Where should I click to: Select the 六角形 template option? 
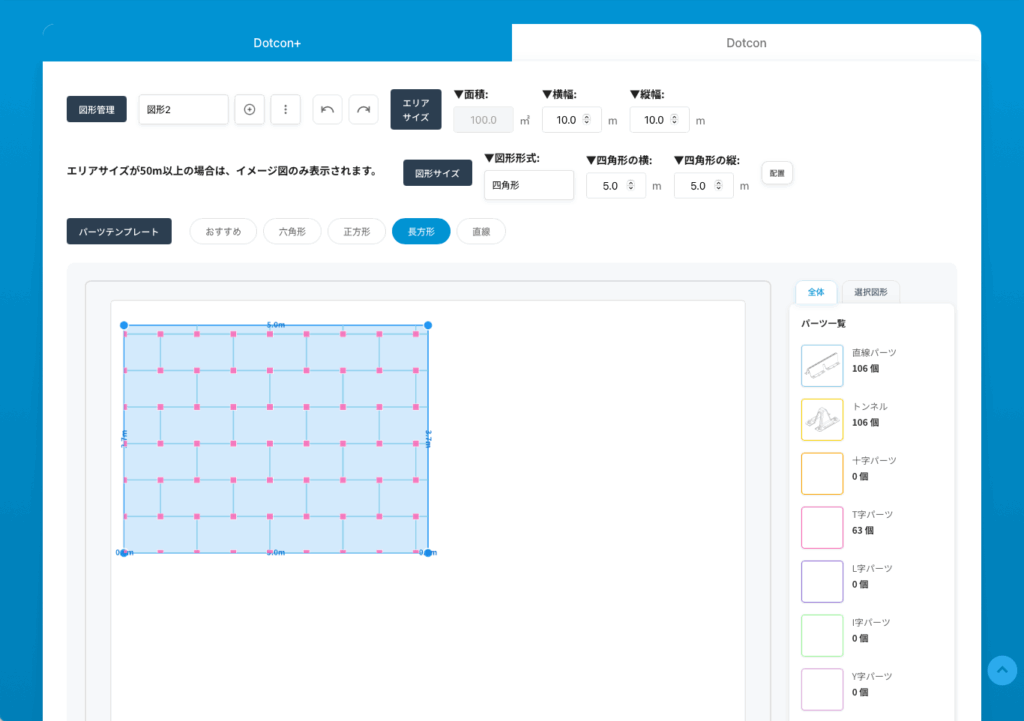pyautogui.click(x=292, y=232)
